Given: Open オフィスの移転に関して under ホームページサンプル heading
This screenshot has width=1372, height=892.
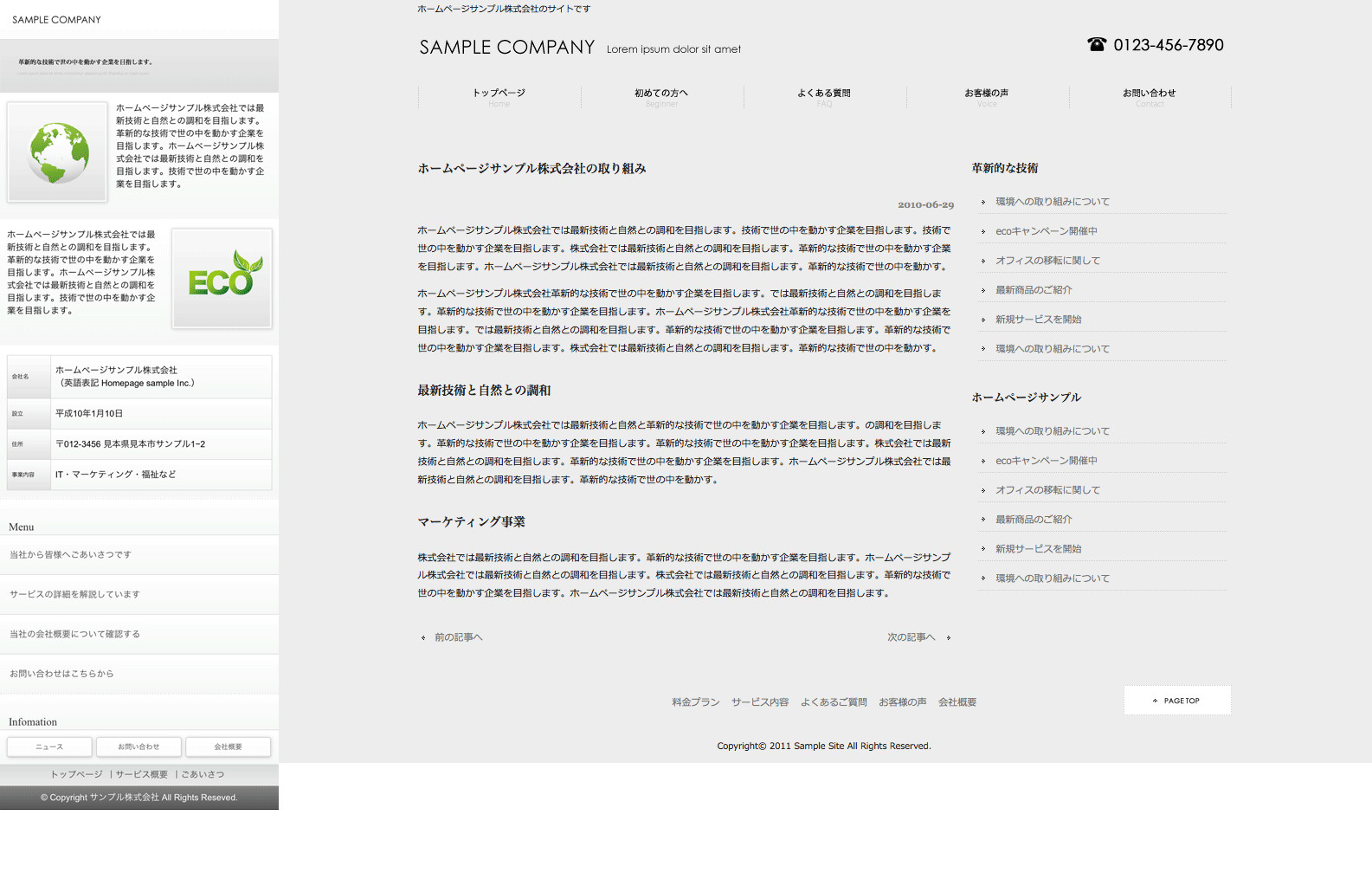Looking at the screenshot, I should pyautogui.click(x=1047, y=490).
